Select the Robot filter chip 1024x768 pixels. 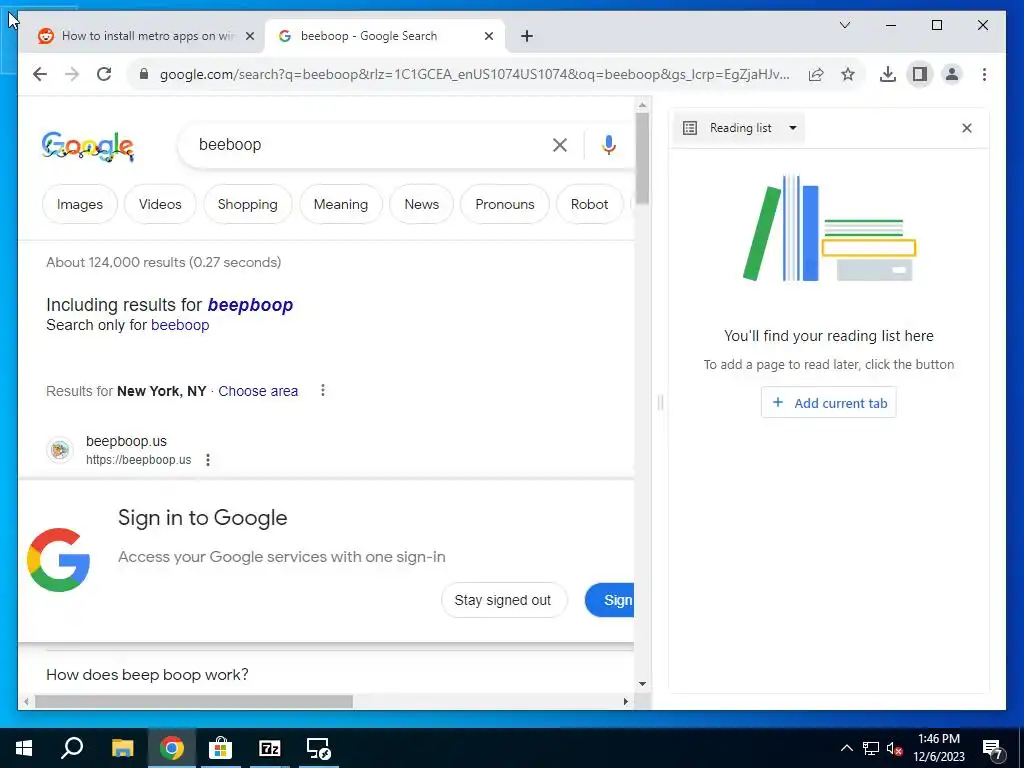coord(589,204)
